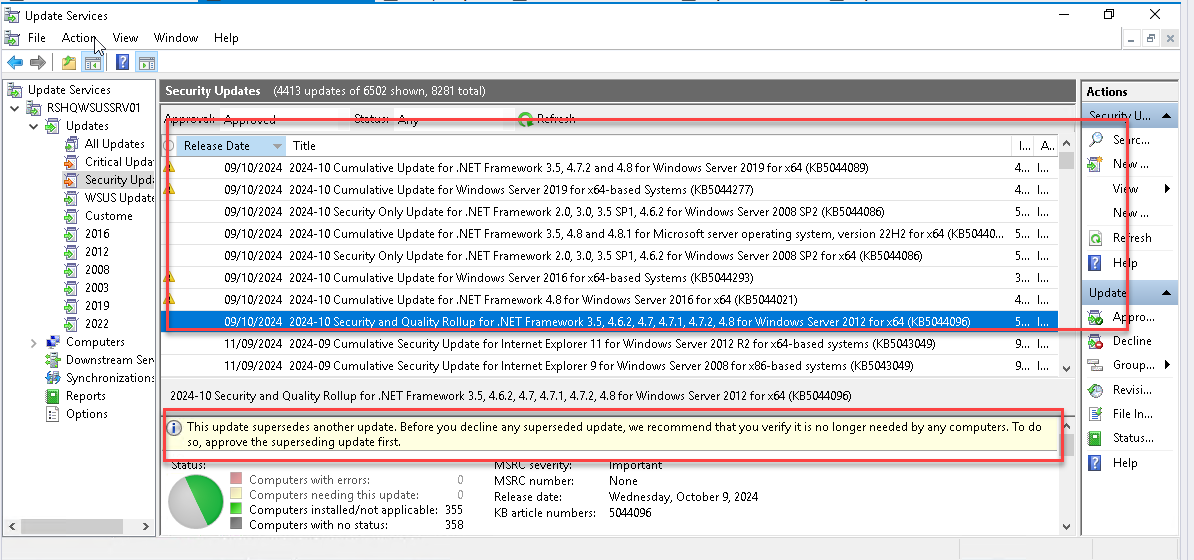This screenshot has height=560, width=1194.
Task: Open the View menu
Action: (x=125, y=37)
